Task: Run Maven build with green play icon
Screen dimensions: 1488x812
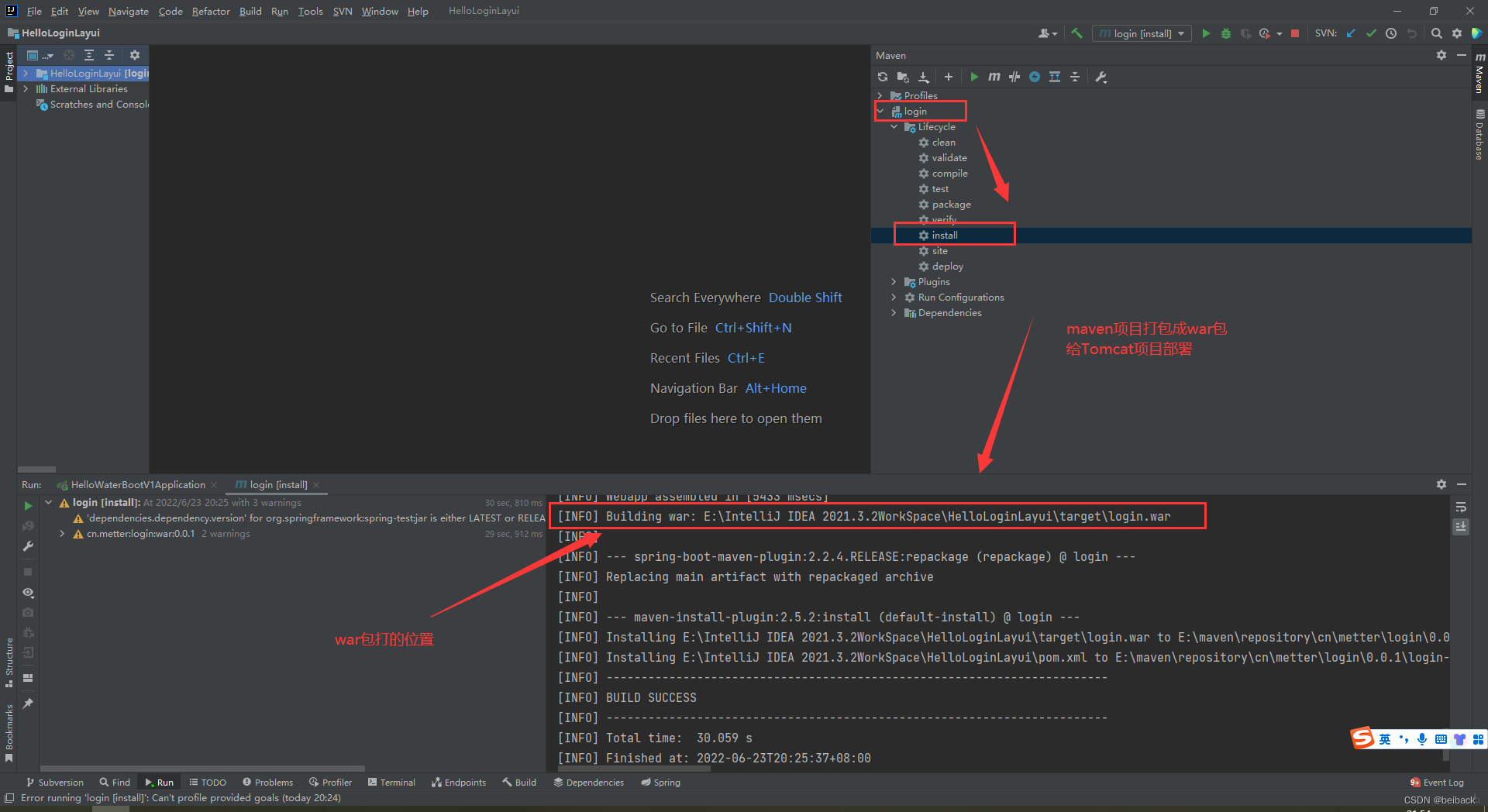Action: pyautogui.click(x=974, y=77)
